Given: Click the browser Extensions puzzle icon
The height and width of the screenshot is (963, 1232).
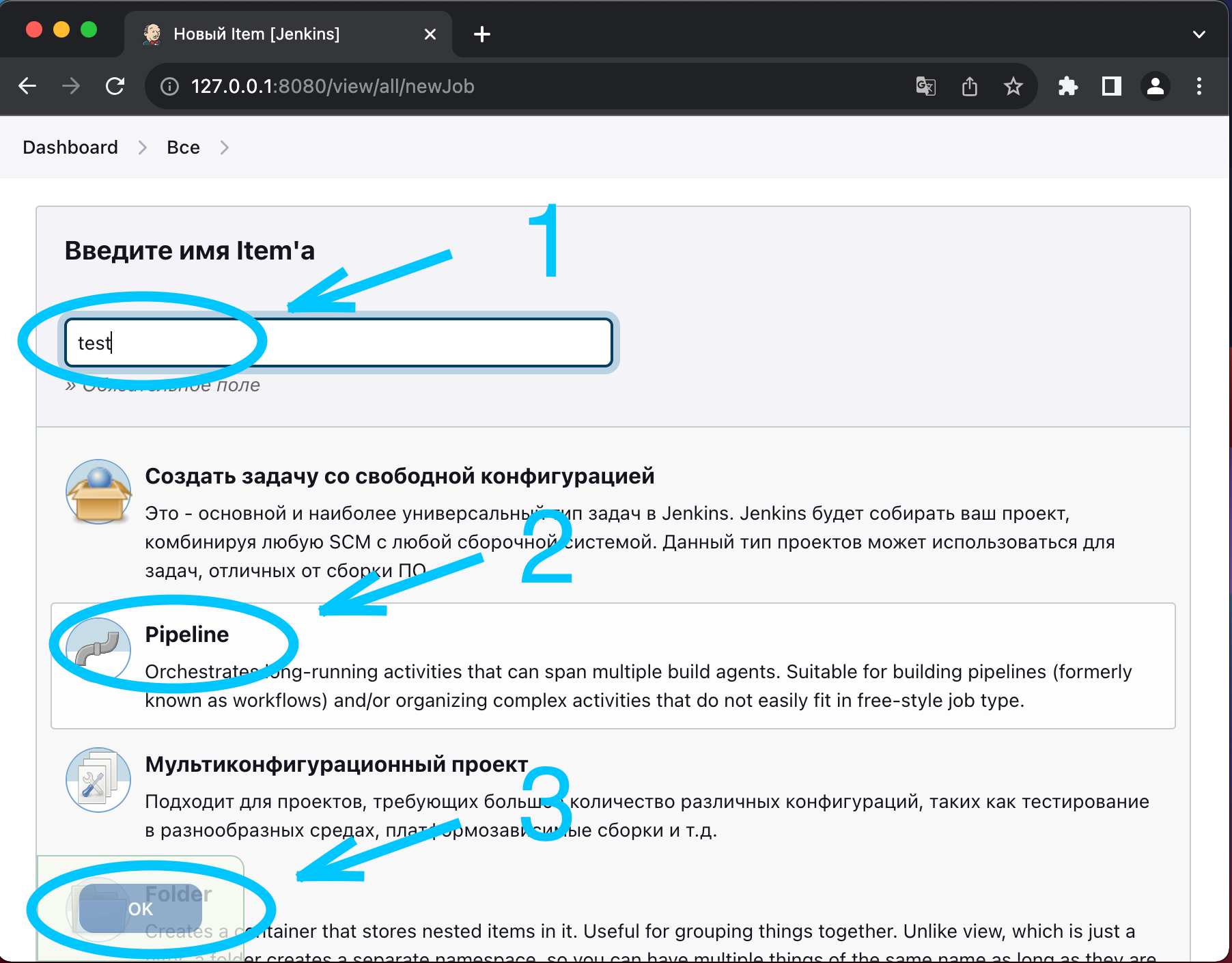Looking at the screenshot, I should (x=1067, y=86).
